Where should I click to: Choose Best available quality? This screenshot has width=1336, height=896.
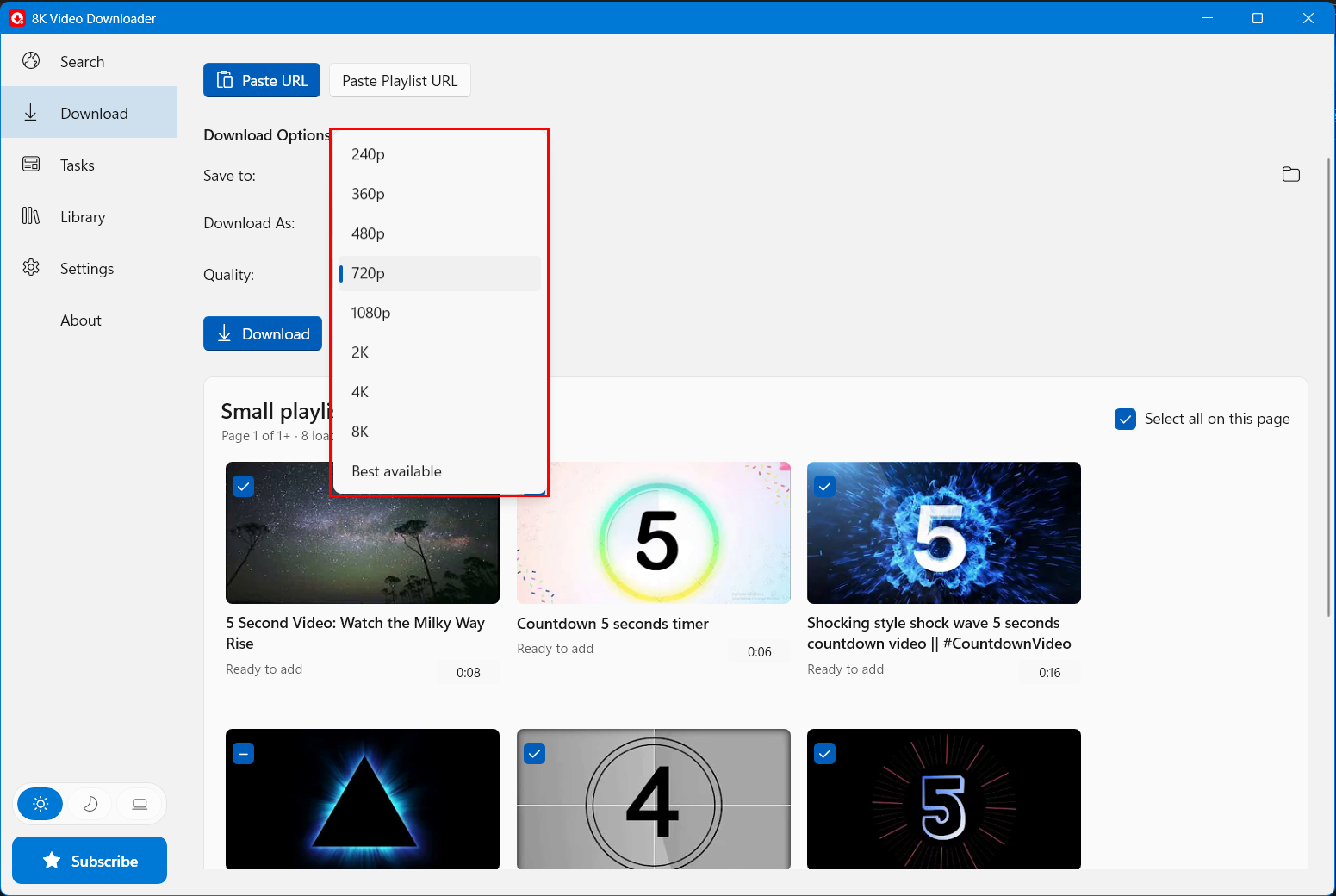tap(439, 471)
